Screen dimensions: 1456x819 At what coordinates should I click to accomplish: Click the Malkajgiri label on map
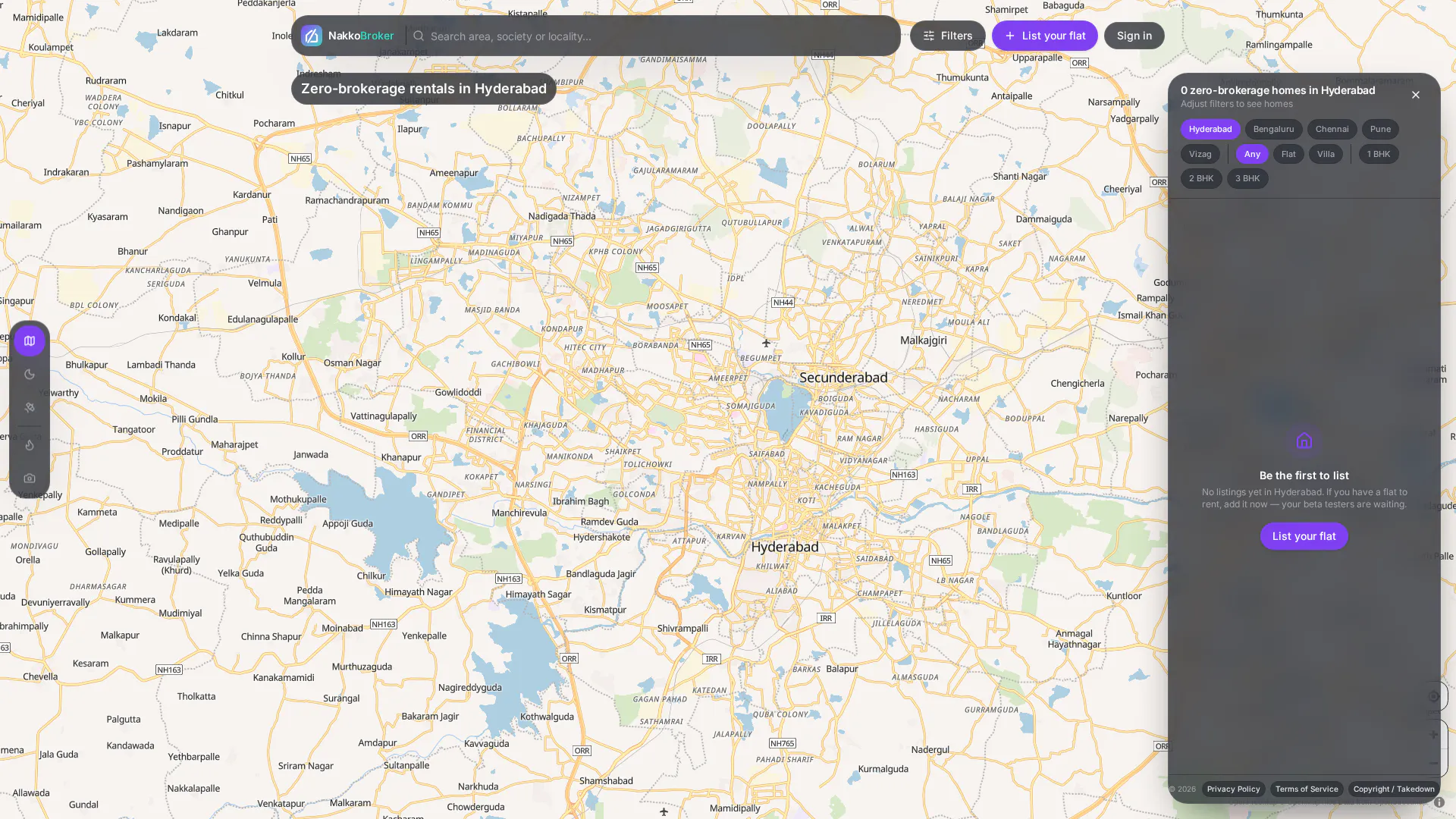[x=924, y=340]
